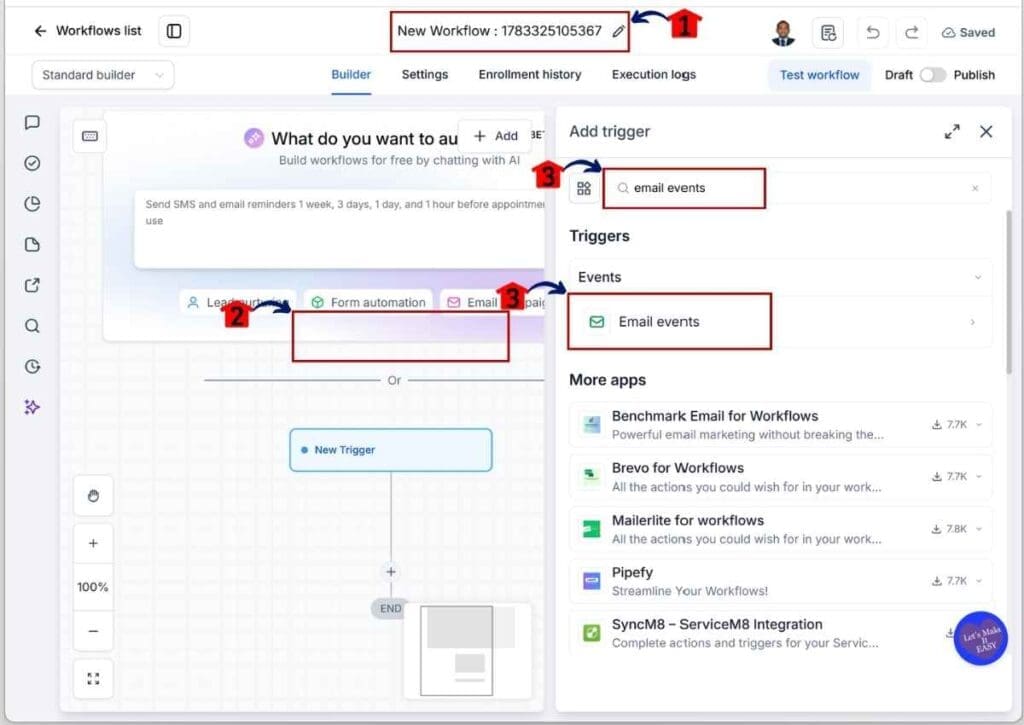This screenshot has width=1024, height=725.
Task: Toggle the Draft/Publish switch
Action: pyautogui.click(x=933, y=75)
